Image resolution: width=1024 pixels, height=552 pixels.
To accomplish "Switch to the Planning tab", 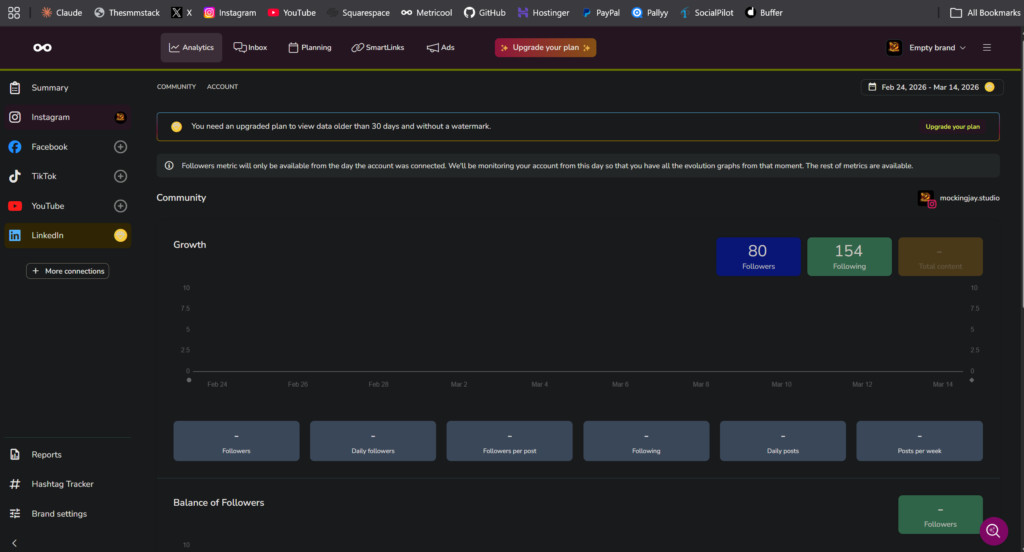I will pyautogui.click(x=309, y=48).
